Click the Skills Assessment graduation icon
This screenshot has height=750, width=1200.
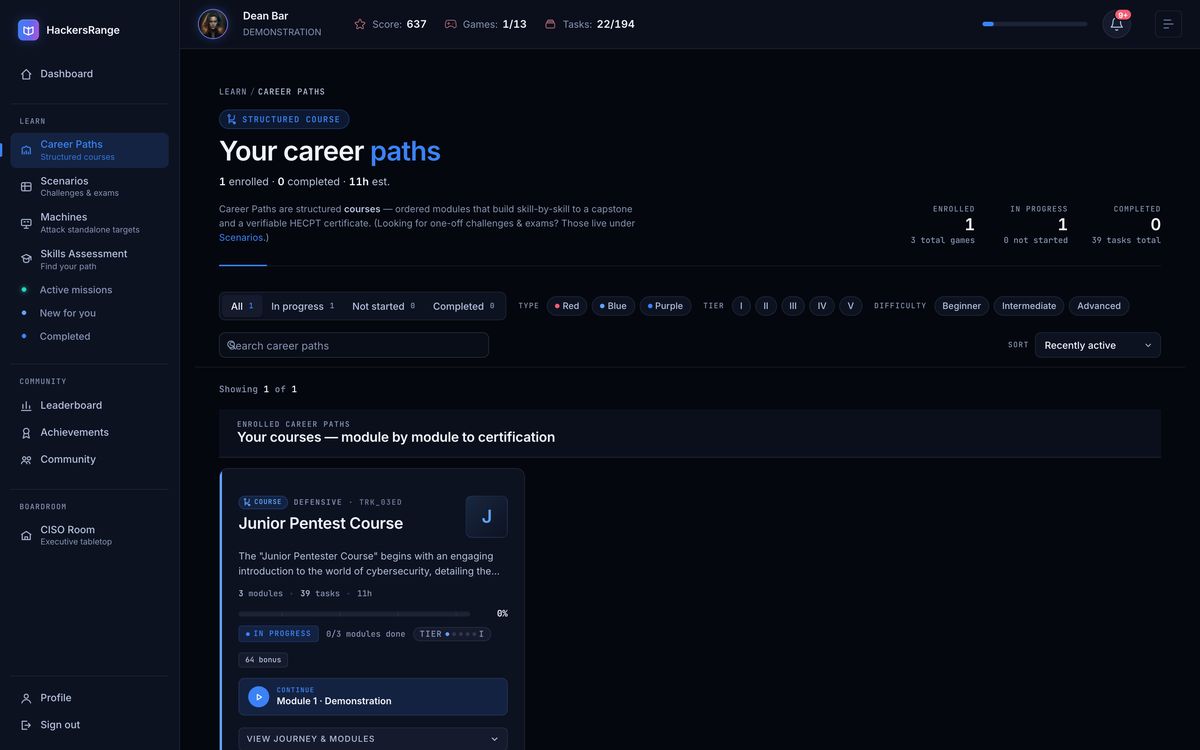click(x=26, y=259)
